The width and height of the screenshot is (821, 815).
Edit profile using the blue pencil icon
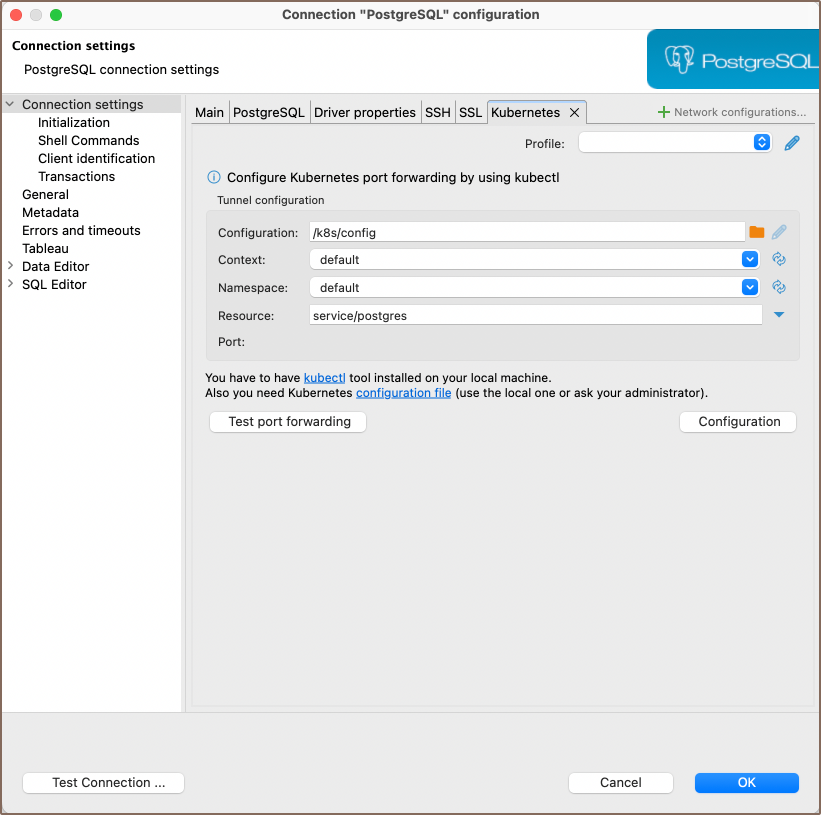(792, 143)
